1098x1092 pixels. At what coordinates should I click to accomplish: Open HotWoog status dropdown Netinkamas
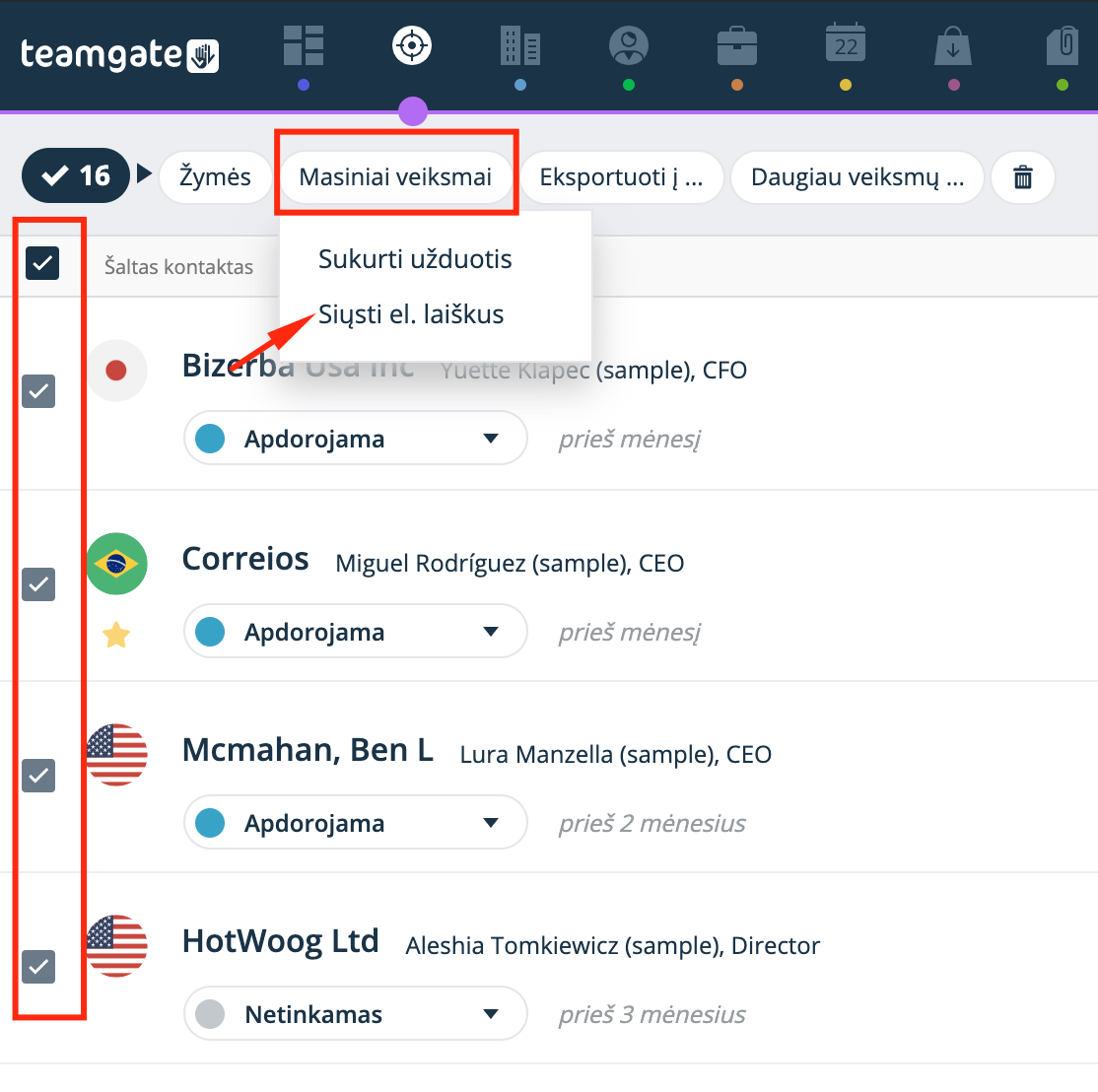pos(356,1013)
